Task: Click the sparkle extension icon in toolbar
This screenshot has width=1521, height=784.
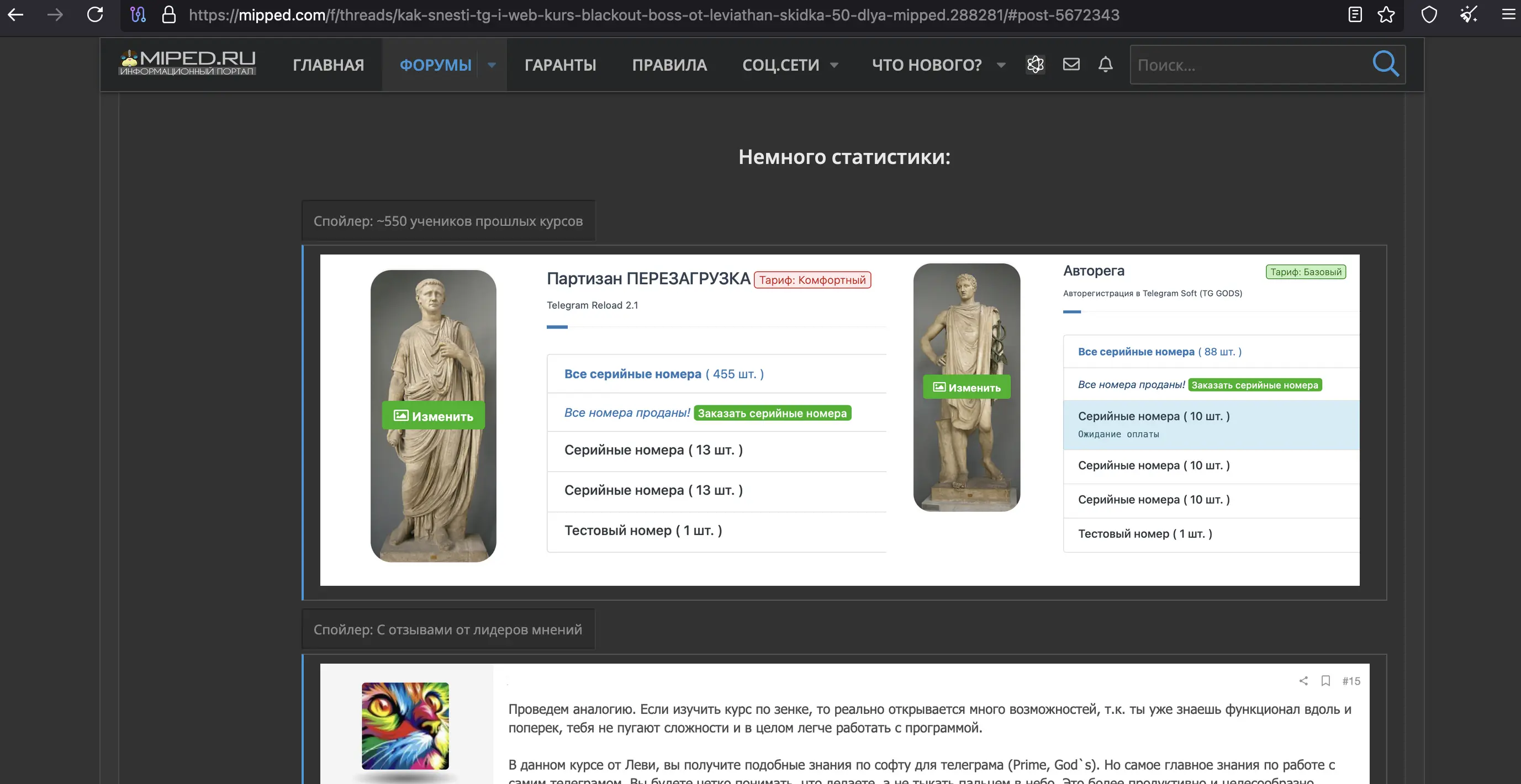Action: coord(1469,15)
